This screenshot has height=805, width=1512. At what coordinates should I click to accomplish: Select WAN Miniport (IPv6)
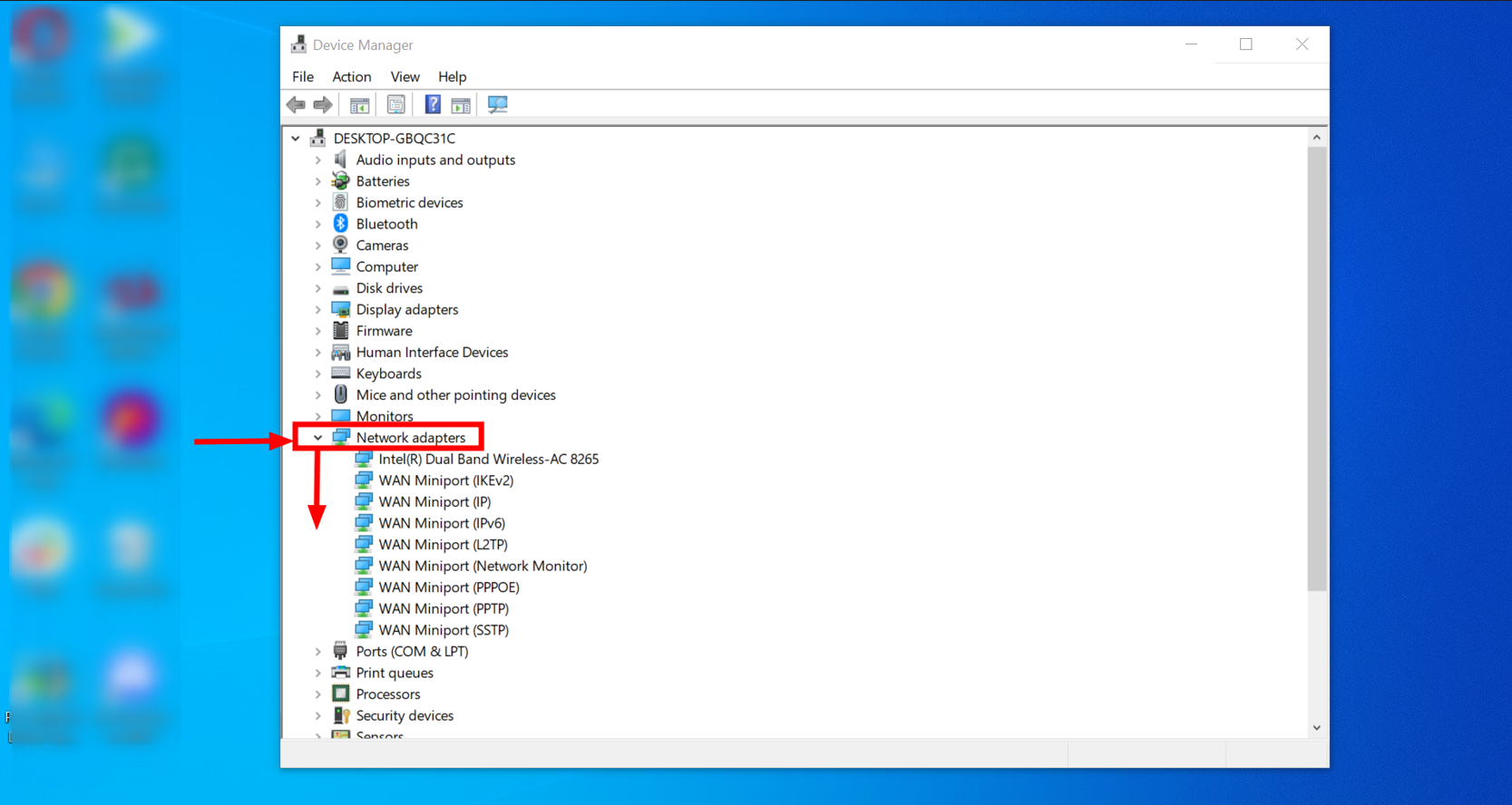pyautogui.click(x=442, y=523)
